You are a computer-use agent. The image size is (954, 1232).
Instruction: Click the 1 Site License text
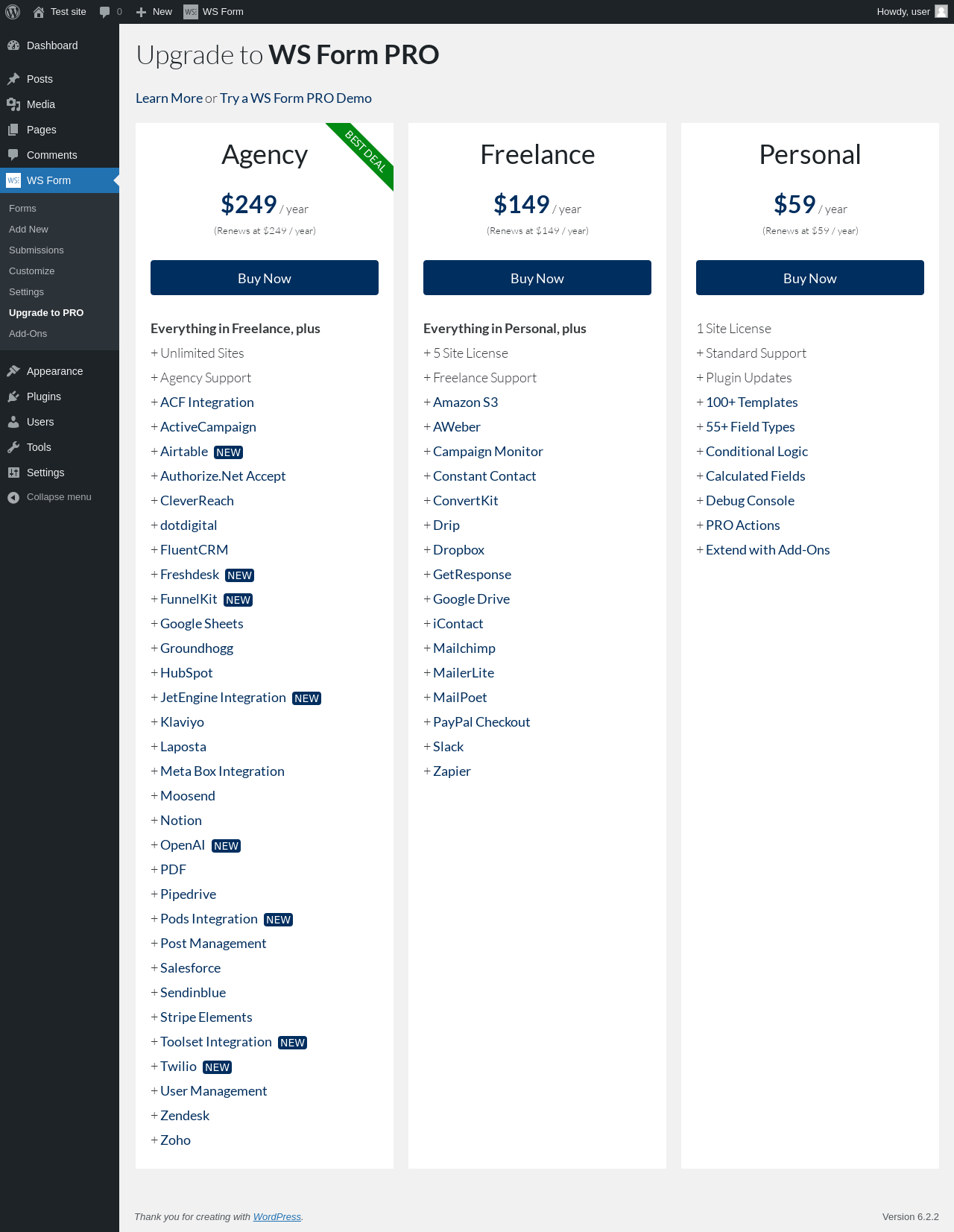click(734, 329)
